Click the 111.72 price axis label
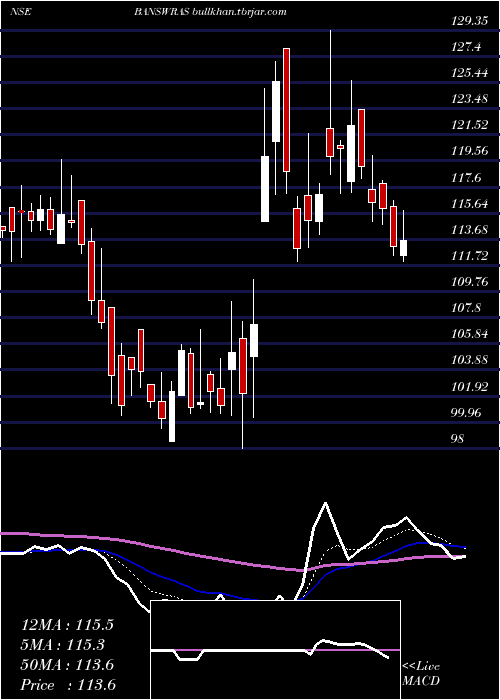 [469, 256]
